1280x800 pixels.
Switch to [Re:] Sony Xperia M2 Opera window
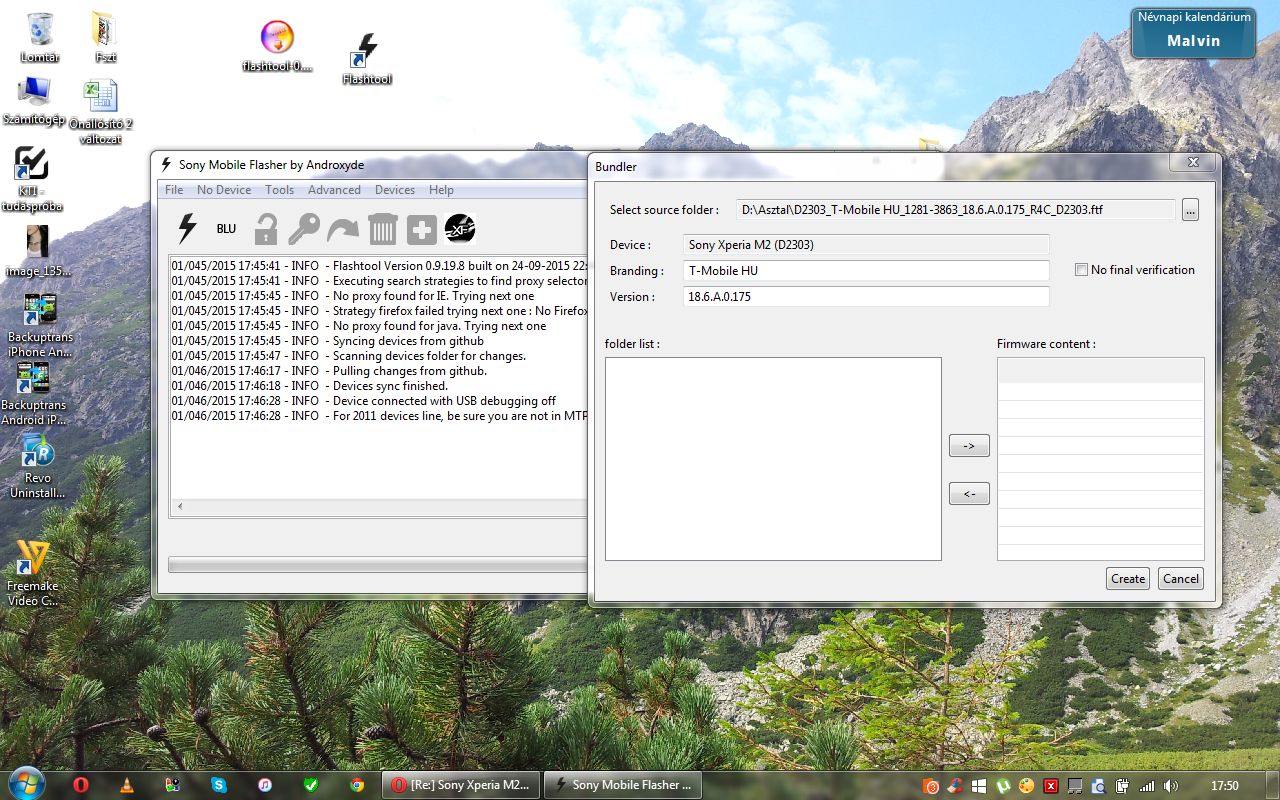point(461,785)
